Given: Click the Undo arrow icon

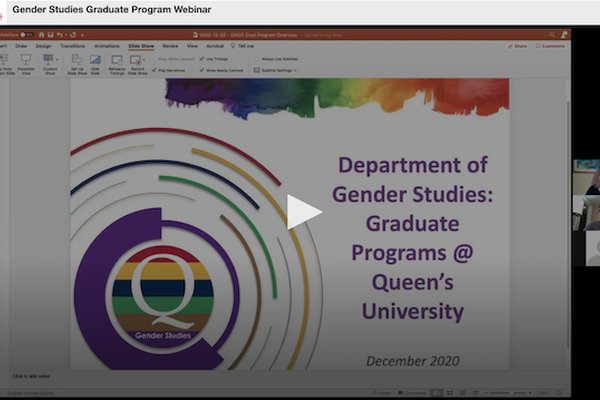Looking at the screenshot, I should [59, 35].
